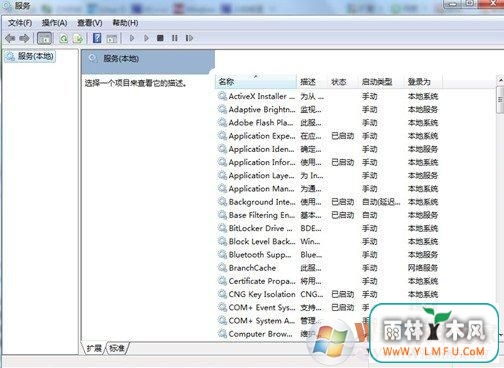Click the Forward arrow toolbar icon
Screen dimensions: 504x368
(24, 38)
